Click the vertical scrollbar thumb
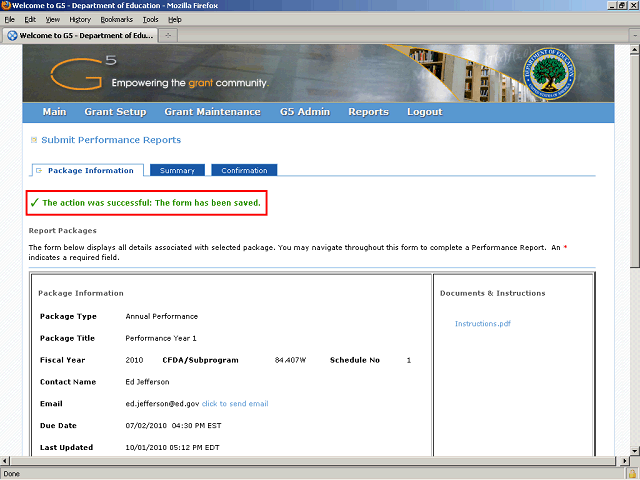The image size is (640, 480). [x=634, y=161]
